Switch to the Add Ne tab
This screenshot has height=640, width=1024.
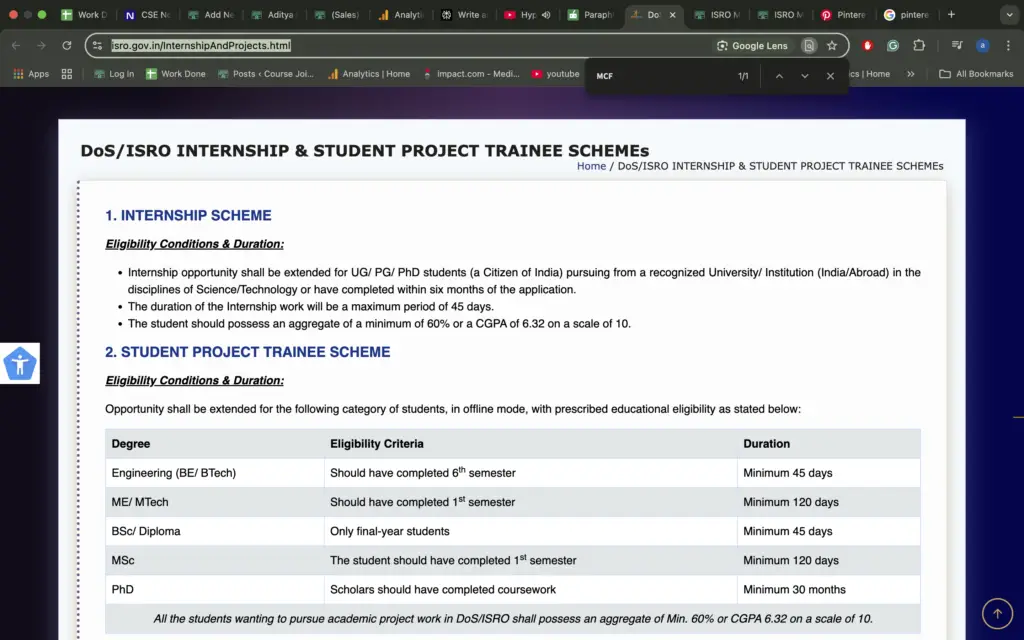tap(211, 14)
